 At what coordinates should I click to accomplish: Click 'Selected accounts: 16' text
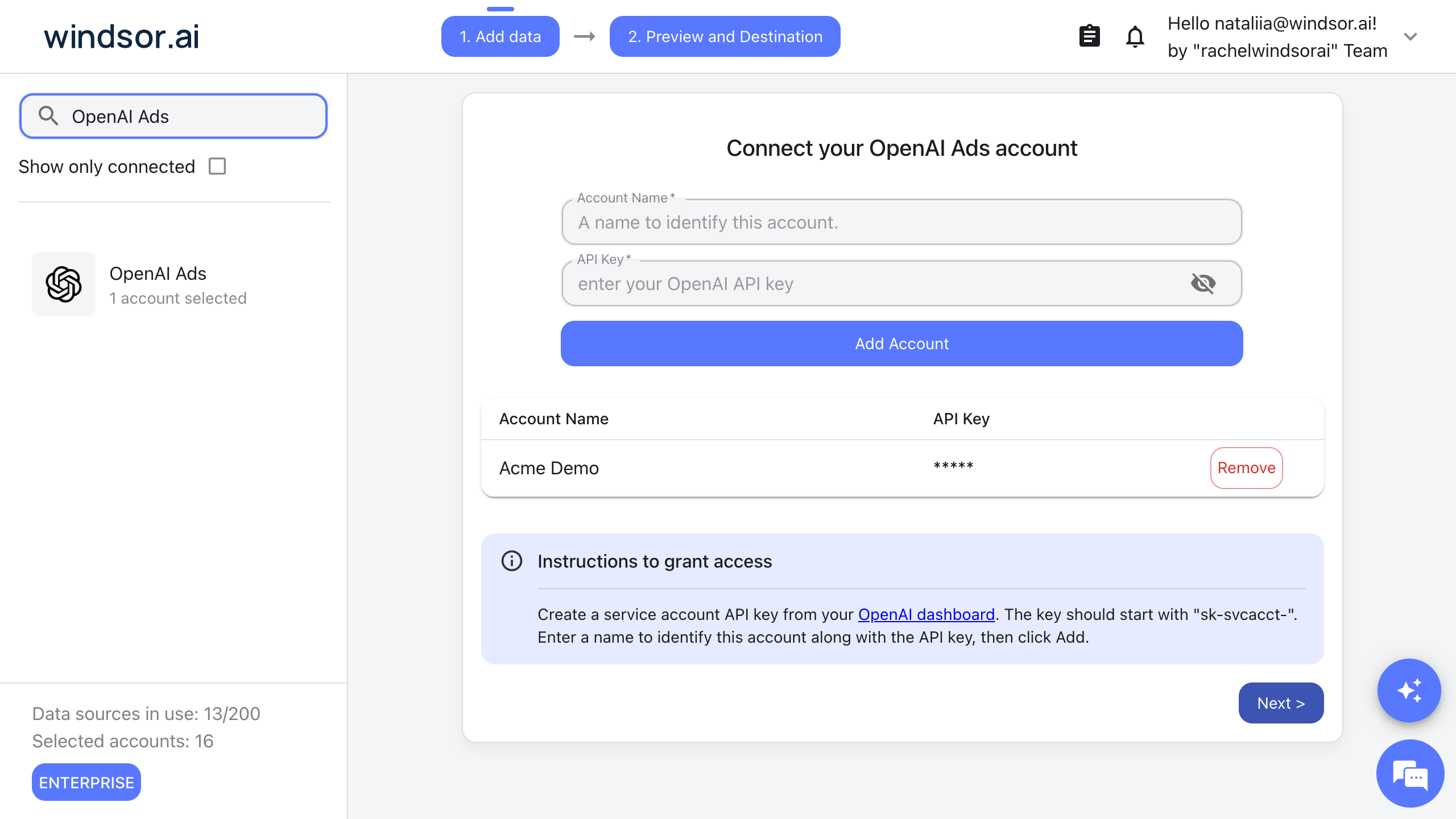click(123, 741)
